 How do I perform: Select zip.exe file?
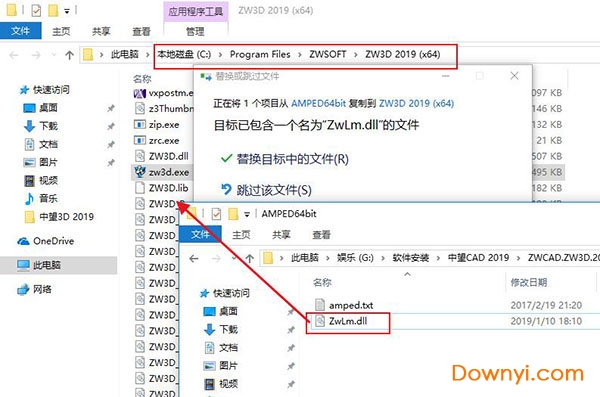(157, 124)
